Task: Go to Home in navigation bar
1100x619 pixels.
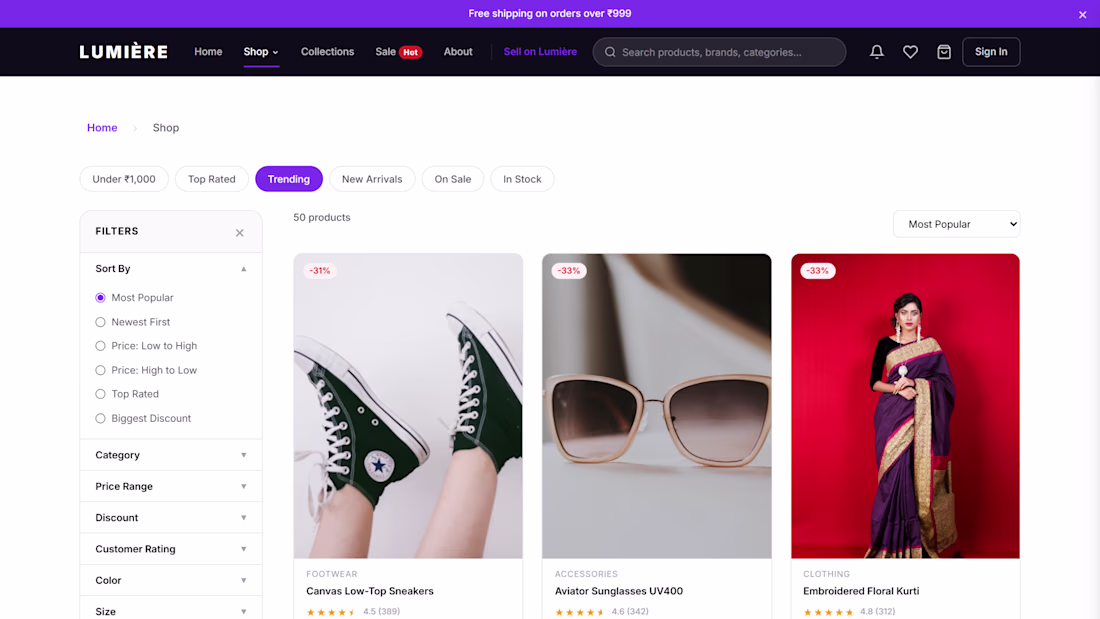Action: click(208, 52)
